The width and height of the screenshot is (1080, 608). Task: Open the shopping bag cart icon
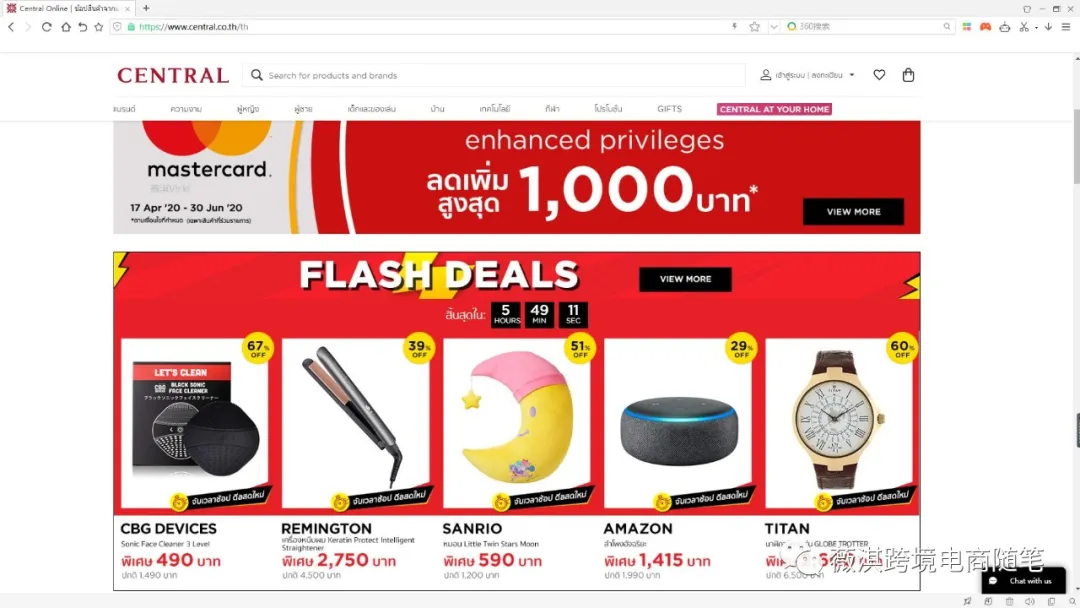pyautogui.click(x=908, y=75)
